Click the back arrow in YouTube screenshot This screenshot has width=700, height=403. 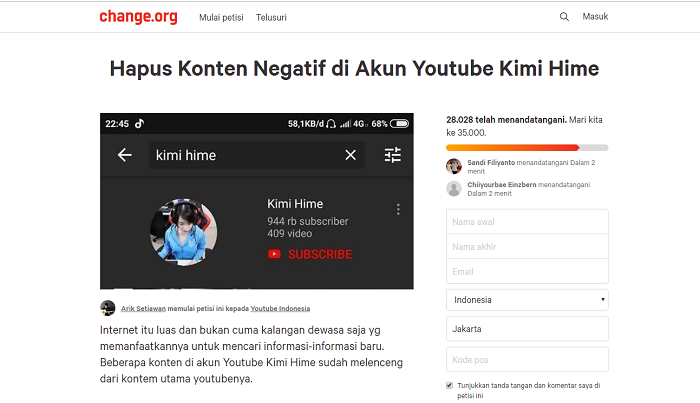tap(125, 155)
